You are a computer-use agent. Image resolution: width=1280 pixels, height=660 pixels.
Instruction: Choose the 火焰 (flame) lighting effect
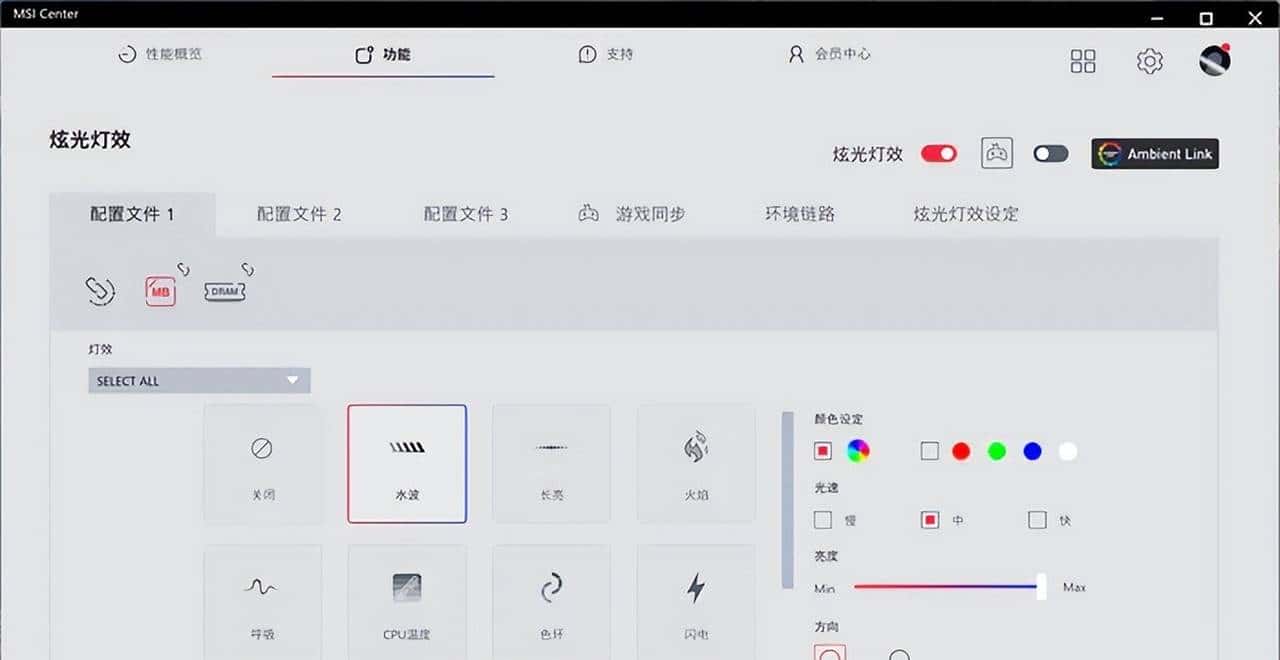[x=695, y=463]
